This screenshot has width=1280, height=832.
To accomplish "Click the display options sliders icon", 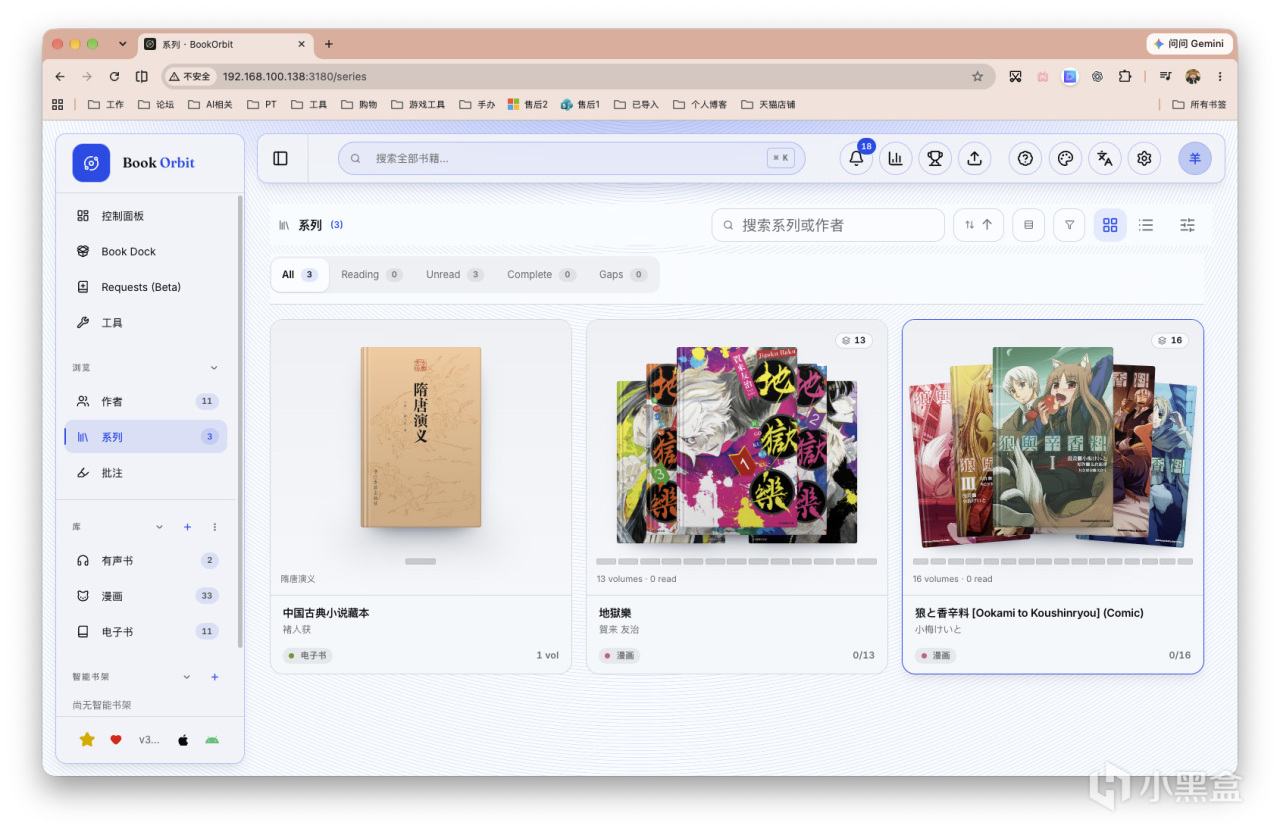I will 1187,225.
